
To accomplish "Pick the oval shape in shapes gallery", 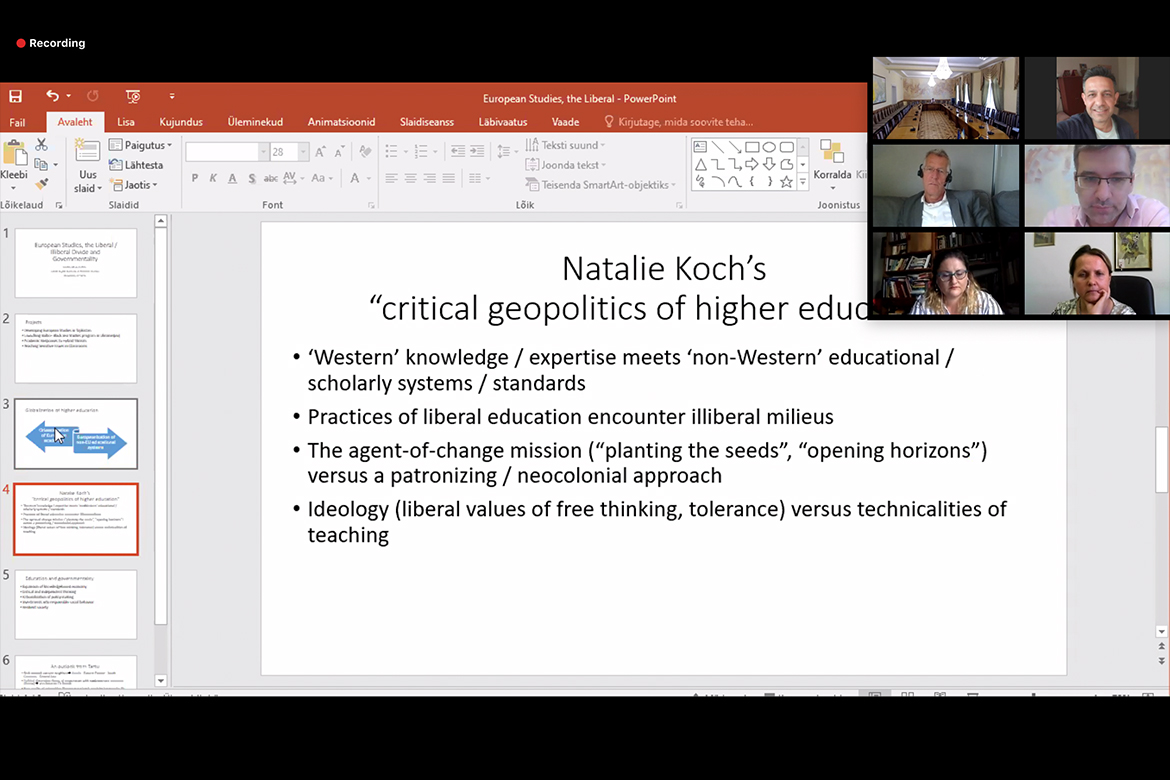I will click(x=769, y=147).
